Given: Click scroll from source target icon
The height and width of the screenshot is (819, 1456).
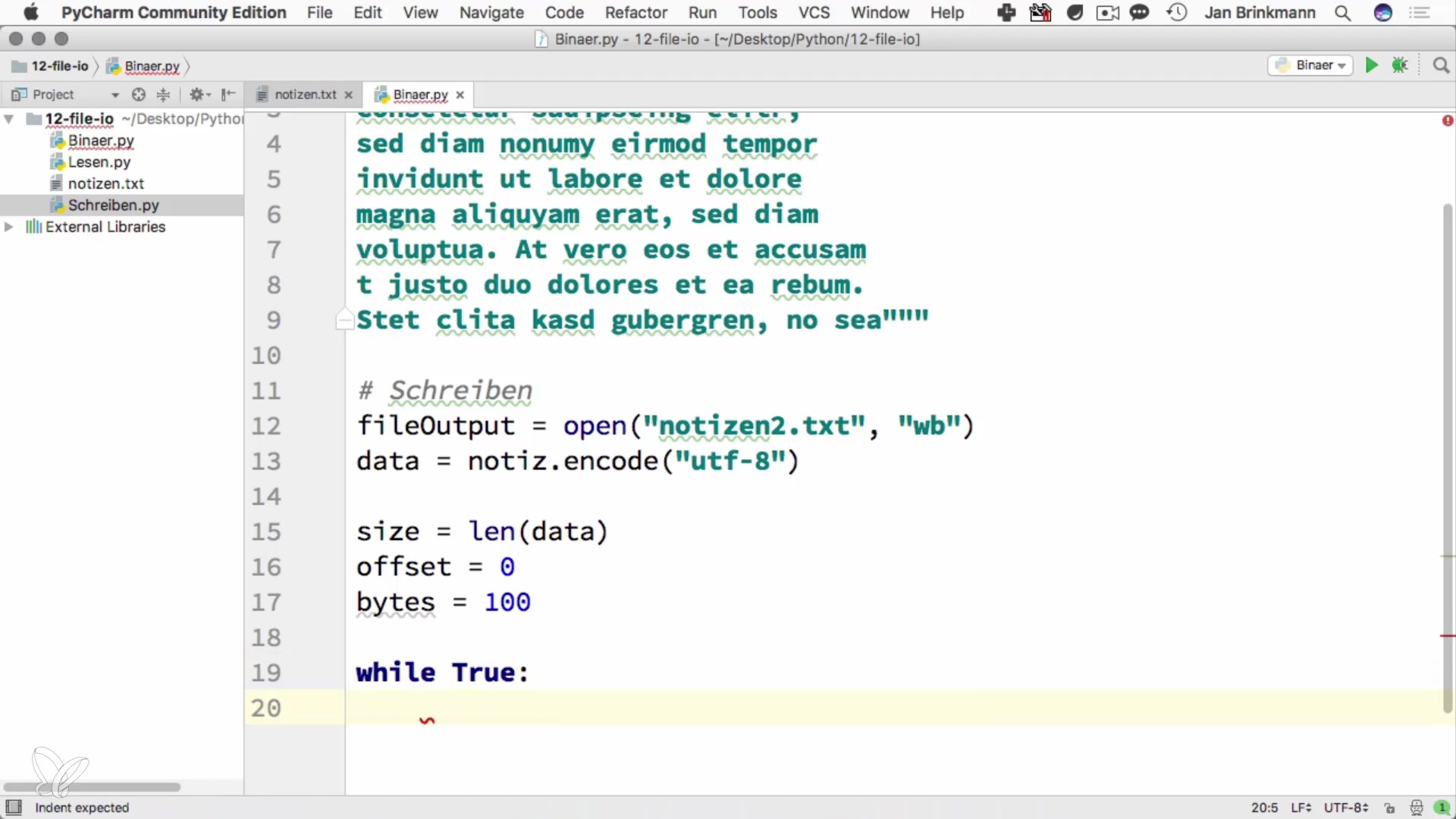Looking at the screenshot, I should coord(138,94).
